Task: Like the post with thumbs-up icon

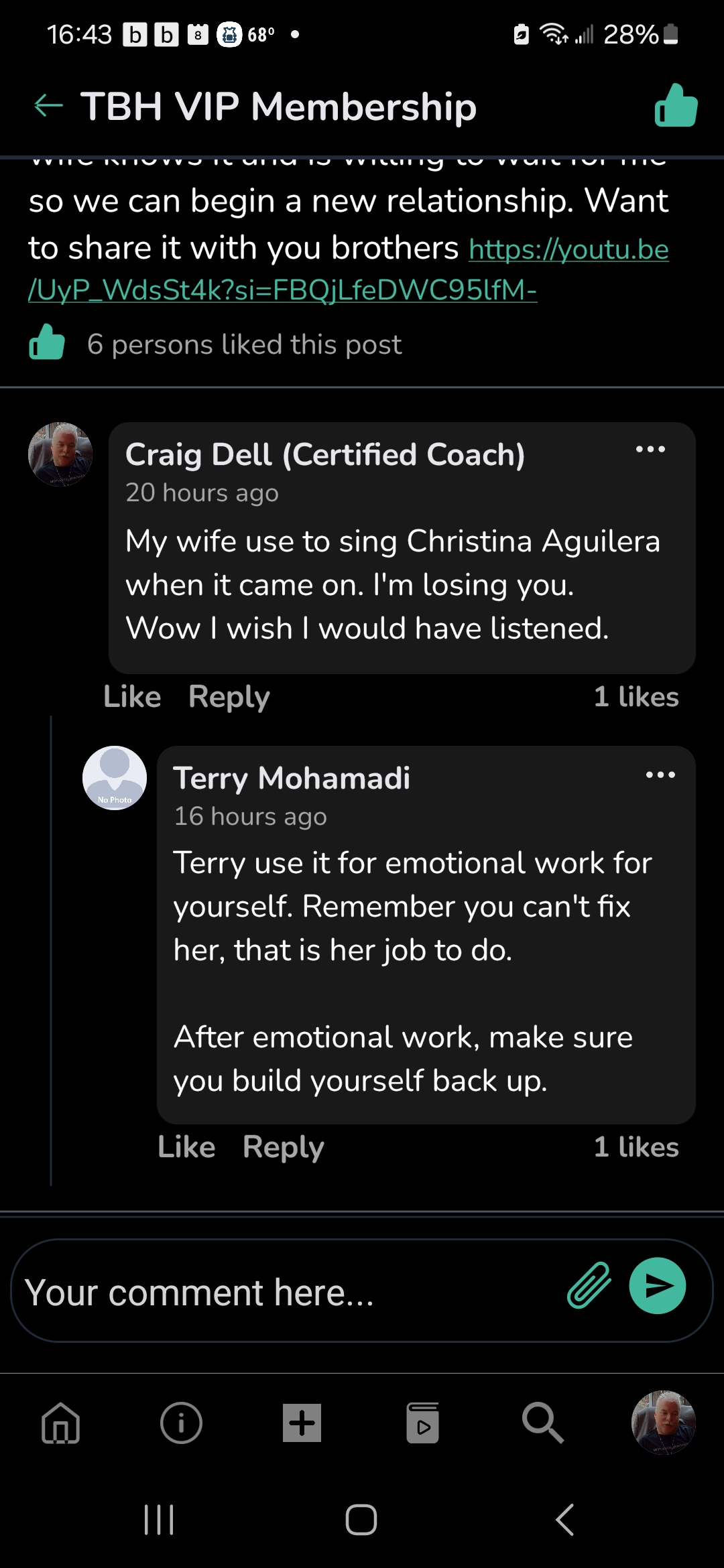Action: [x=47, y=343]
